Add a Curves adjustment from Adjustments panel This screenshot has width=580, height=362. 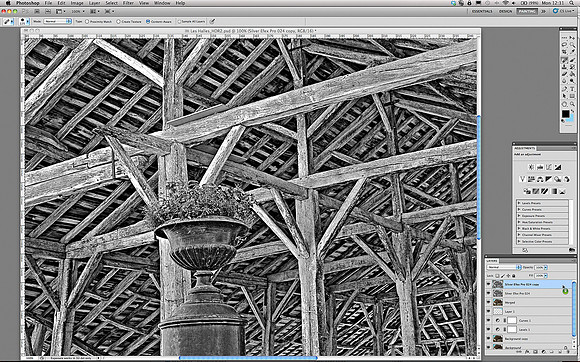[x=549, y=168]
